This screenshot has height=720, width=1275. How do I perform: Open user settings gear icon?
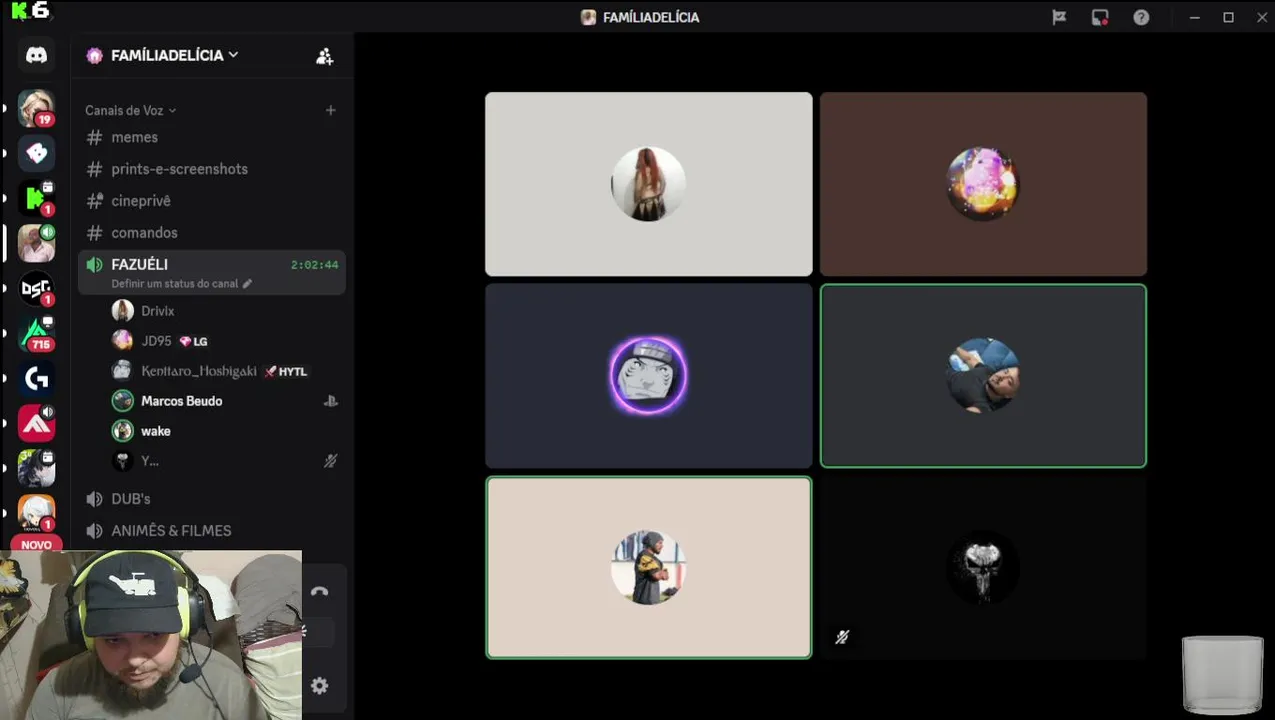click(319, 685)
